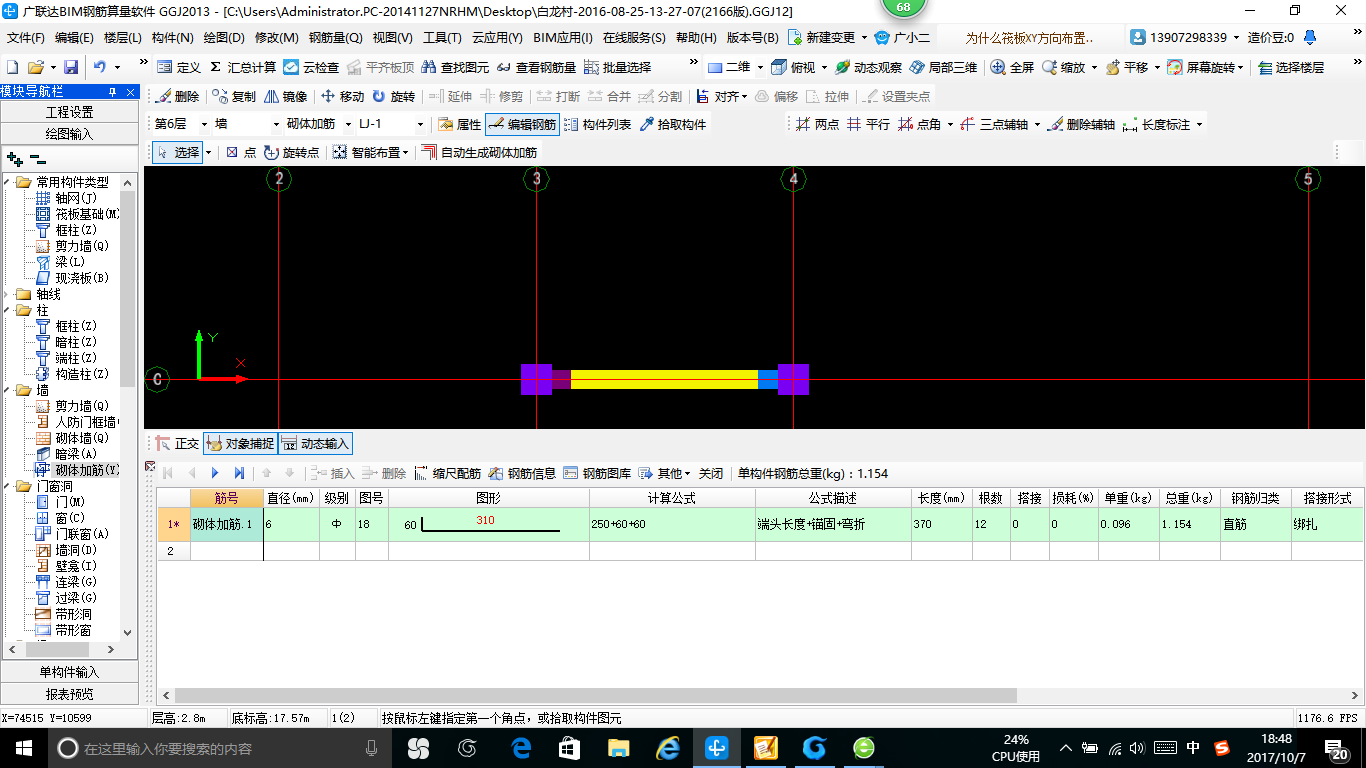1366x768 pixels.
Task: Click 删除辅轴 delete auxiliary axis
Action: click(x=1081, y=125)
